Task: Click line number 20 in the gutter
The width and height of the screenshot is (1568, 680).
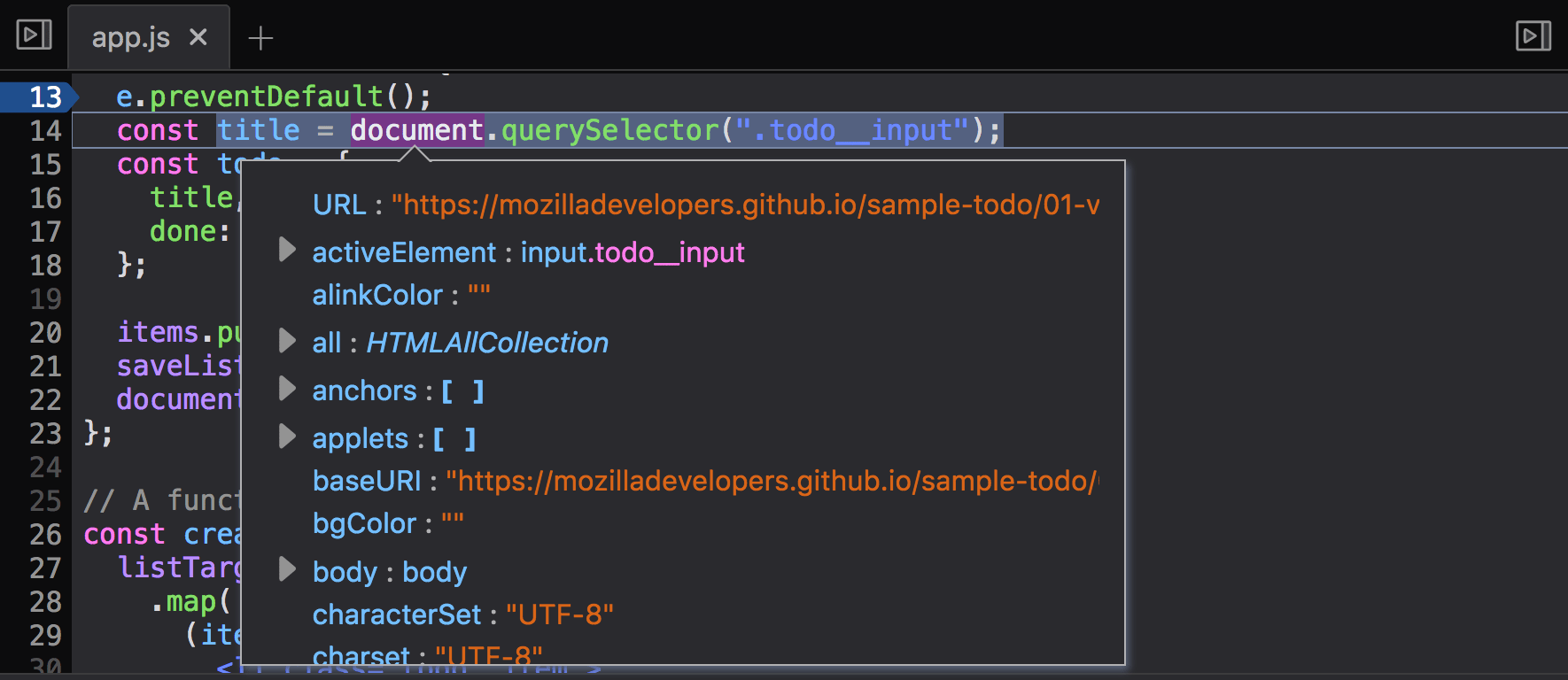Action: (x=45, y=332)
